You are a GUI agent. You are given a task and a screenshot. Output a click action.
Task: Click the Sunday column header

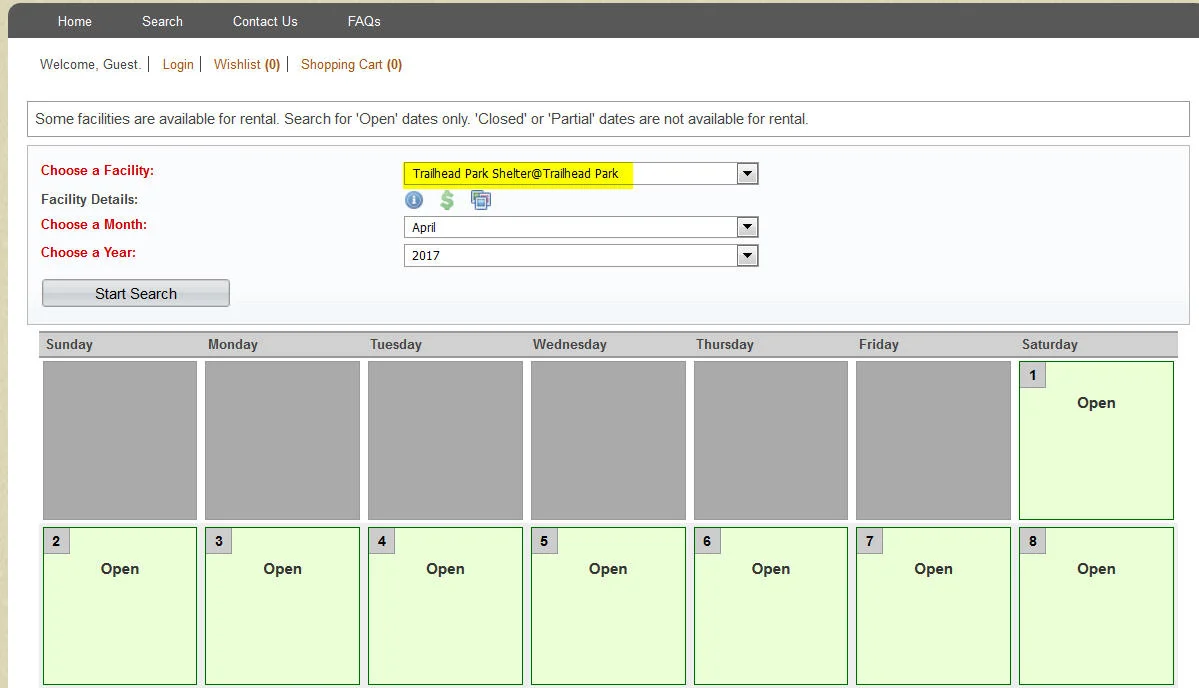pyautogui.click(x=70, y=345)
